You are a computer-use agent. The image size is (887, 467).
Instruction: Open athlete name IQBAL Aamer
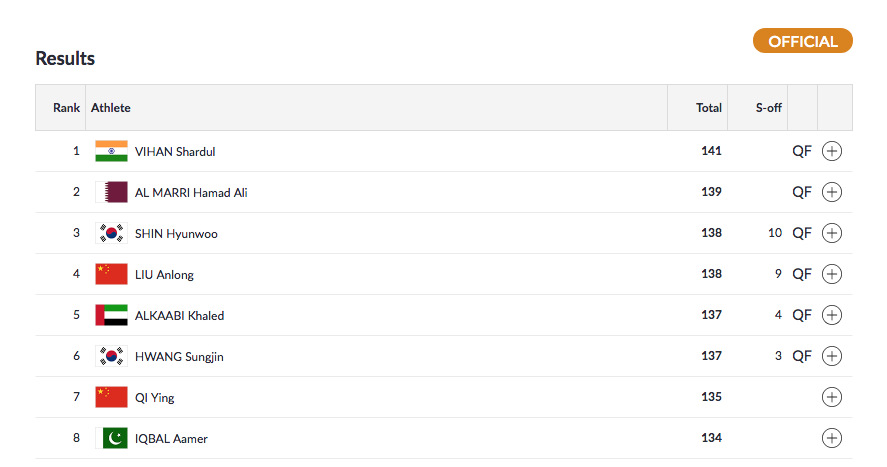171,439
